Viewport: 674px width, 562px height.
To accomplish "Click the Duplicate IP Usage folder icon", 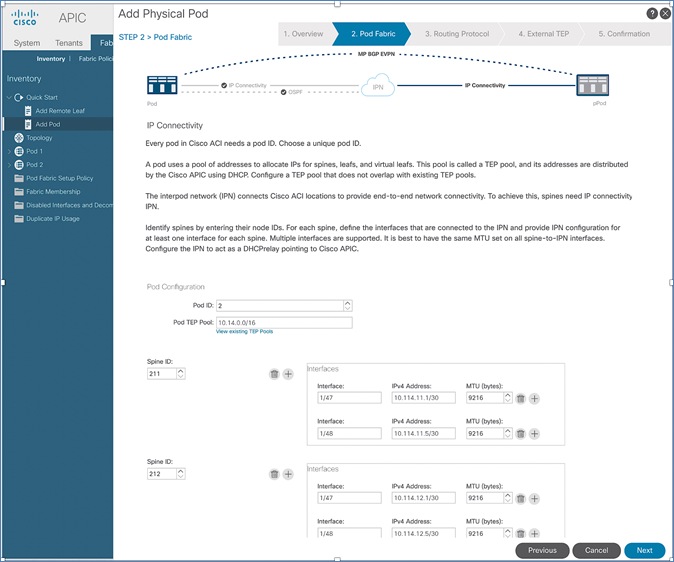I will click(x=19, y=219).
